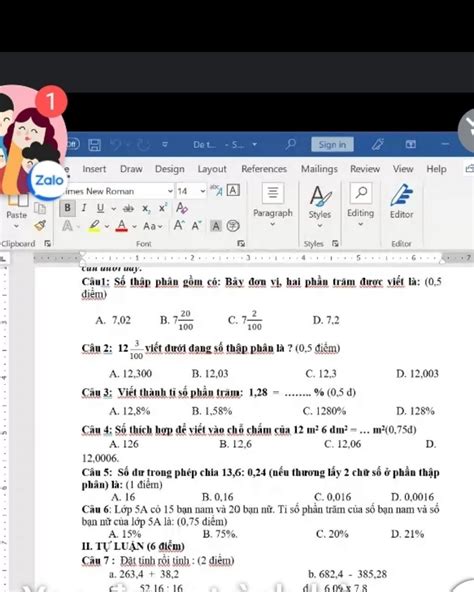The width and height of the screenshot is (474, 592).
Task: Click the font size box showing 14
Action: pyautogui.click(x=186, y=191)
